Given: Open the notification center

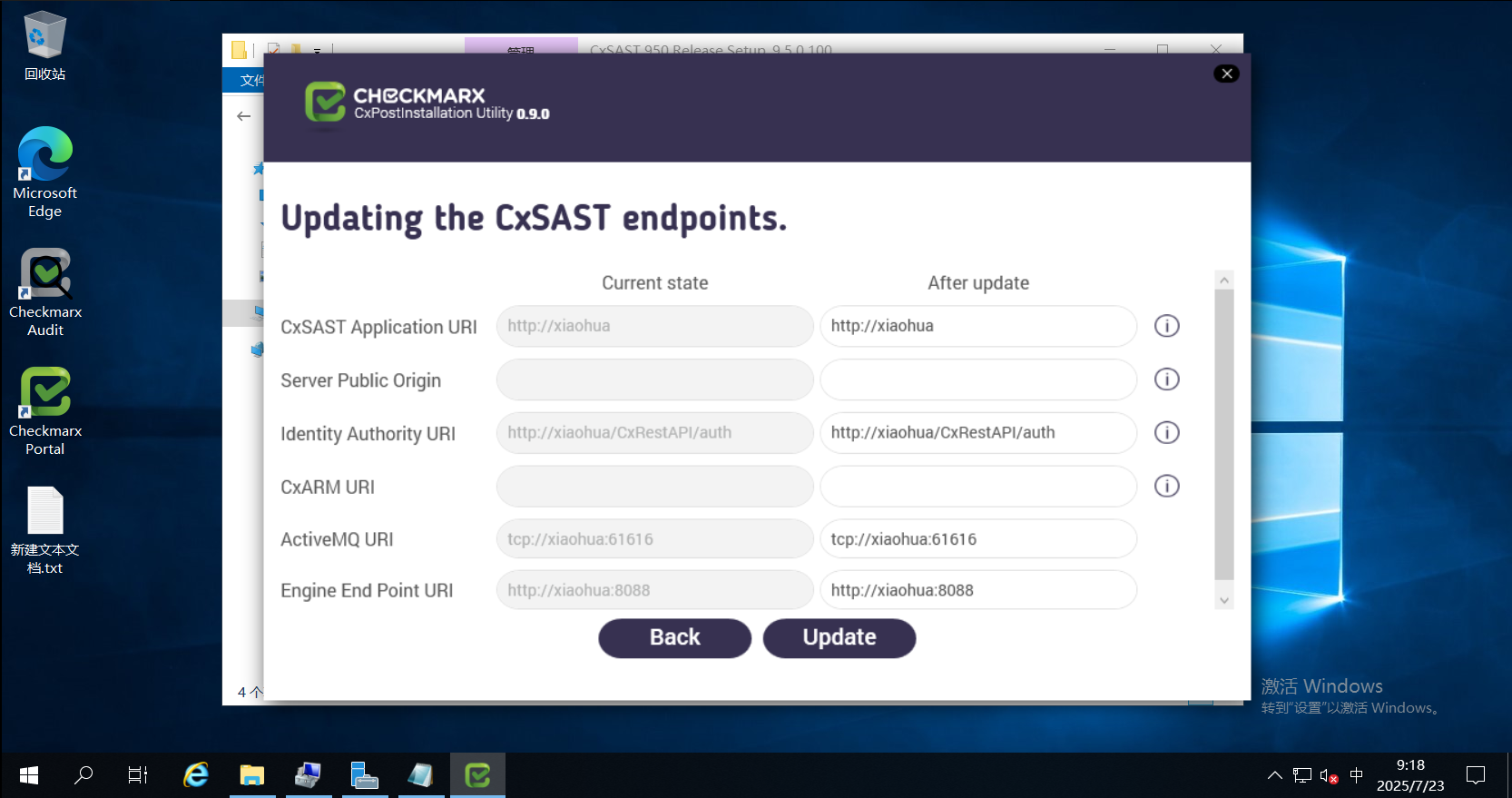Looking at the screenshot, I should point(1476,775).
